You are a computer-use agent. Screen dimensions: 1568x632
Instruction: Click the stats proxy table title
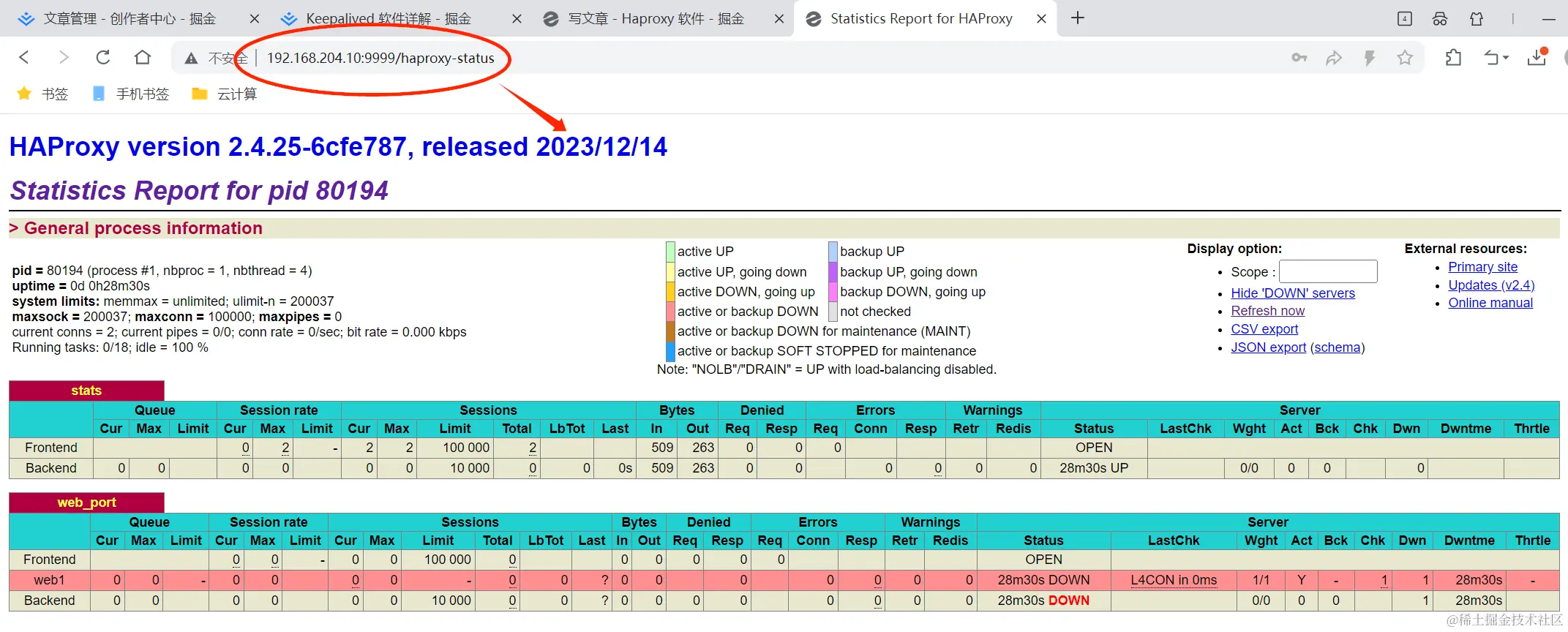[x=86, y=391]
